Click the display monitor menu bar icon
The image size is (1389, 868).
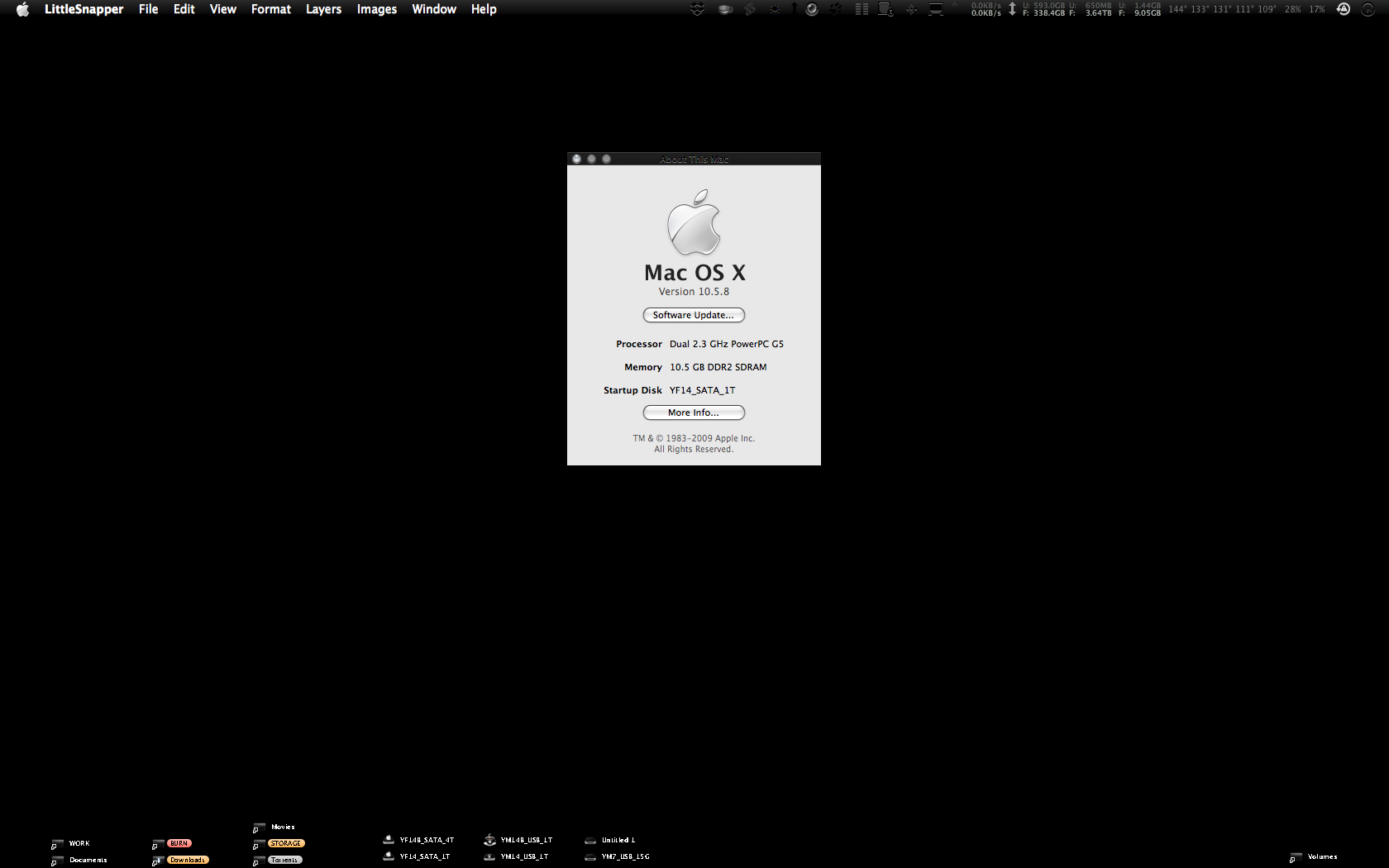point(936,9)
